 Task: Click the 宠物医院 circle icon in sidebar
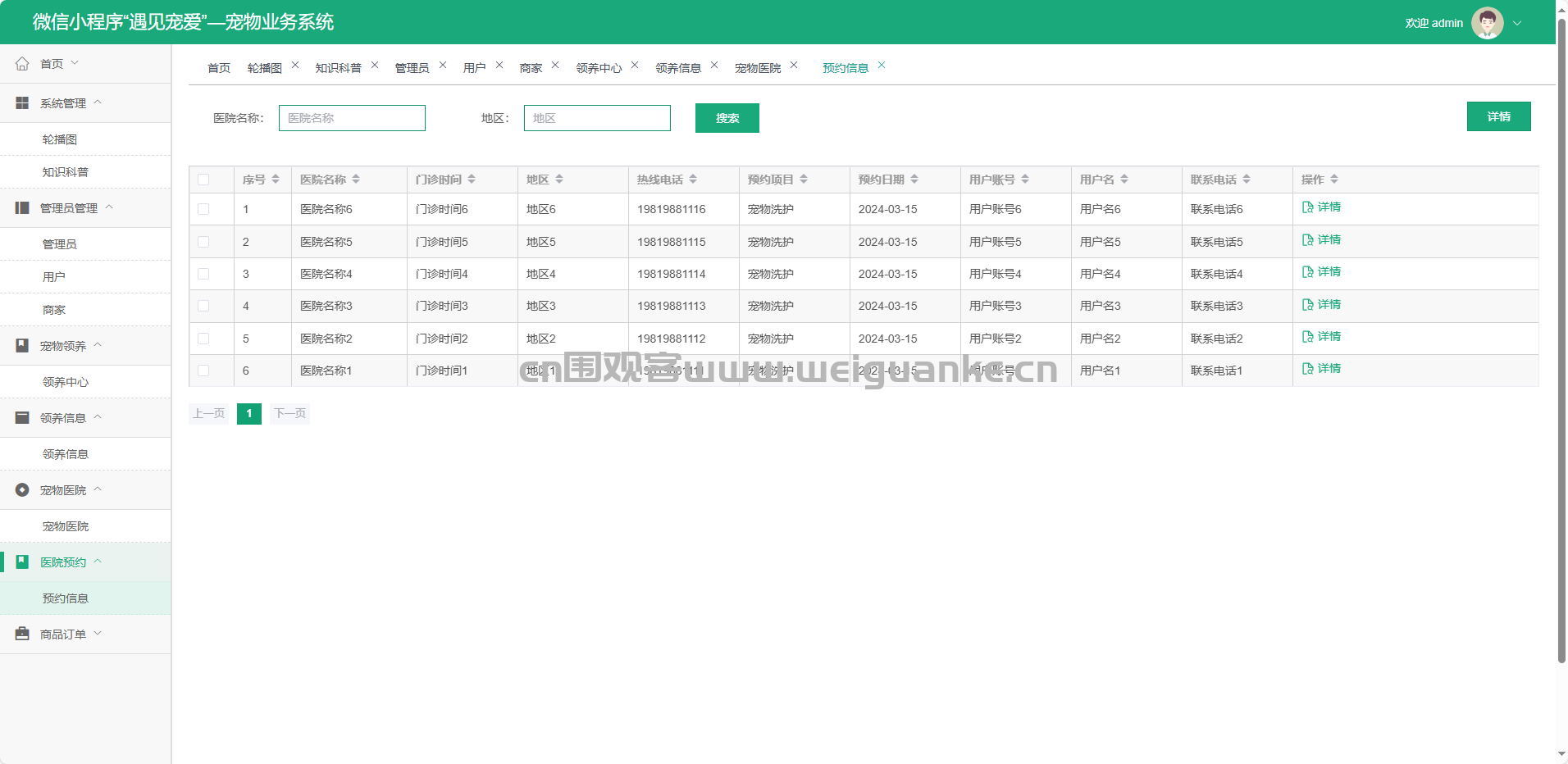[x=22, y=490]
